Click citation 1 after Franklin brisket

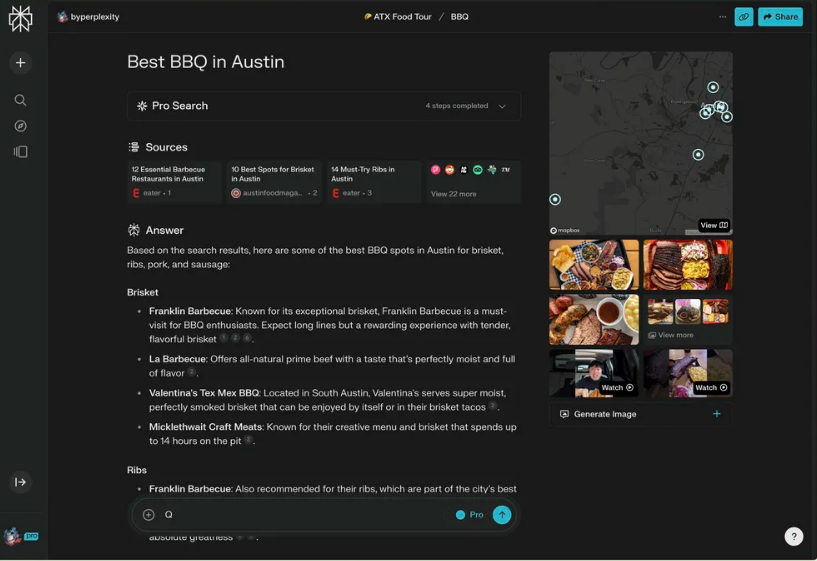[x=224, y=338]
